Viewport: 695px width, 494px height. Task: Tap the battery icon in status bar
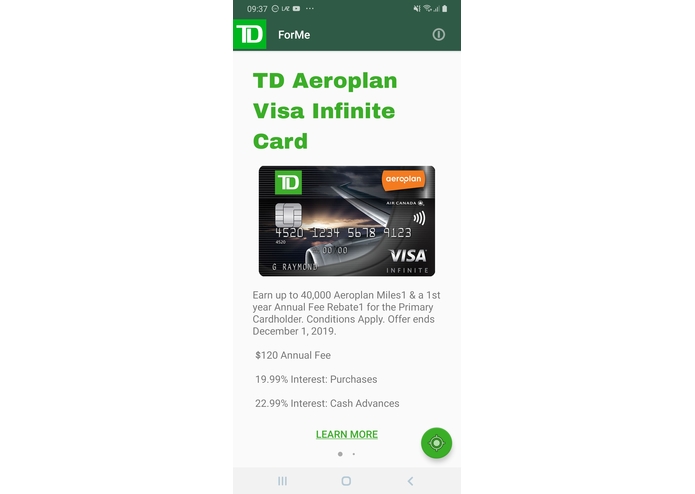click(445, 8)
